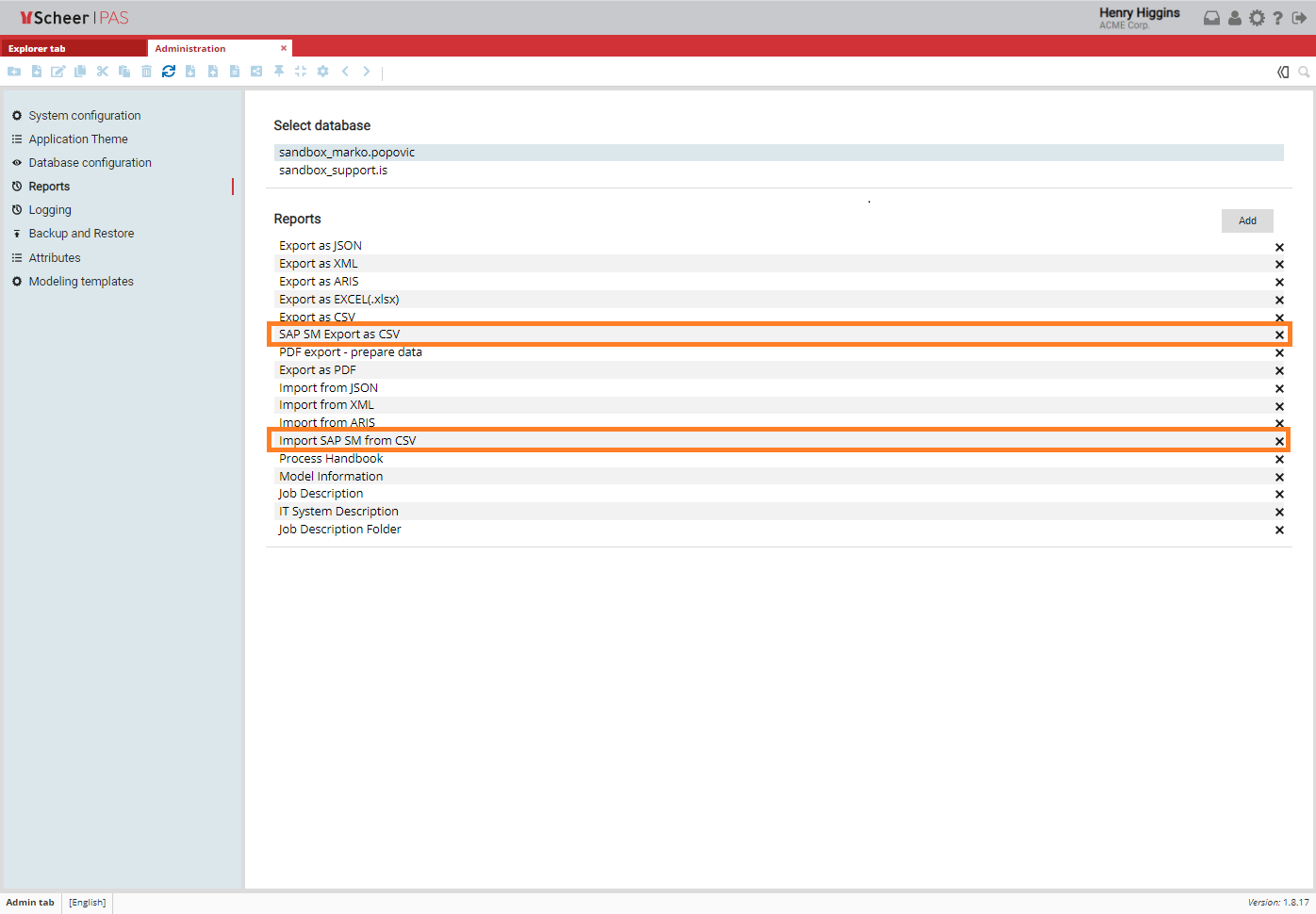This screenshot has height=914, width=1316.
Task: Change language via the [English] selector
Action: 86,902
